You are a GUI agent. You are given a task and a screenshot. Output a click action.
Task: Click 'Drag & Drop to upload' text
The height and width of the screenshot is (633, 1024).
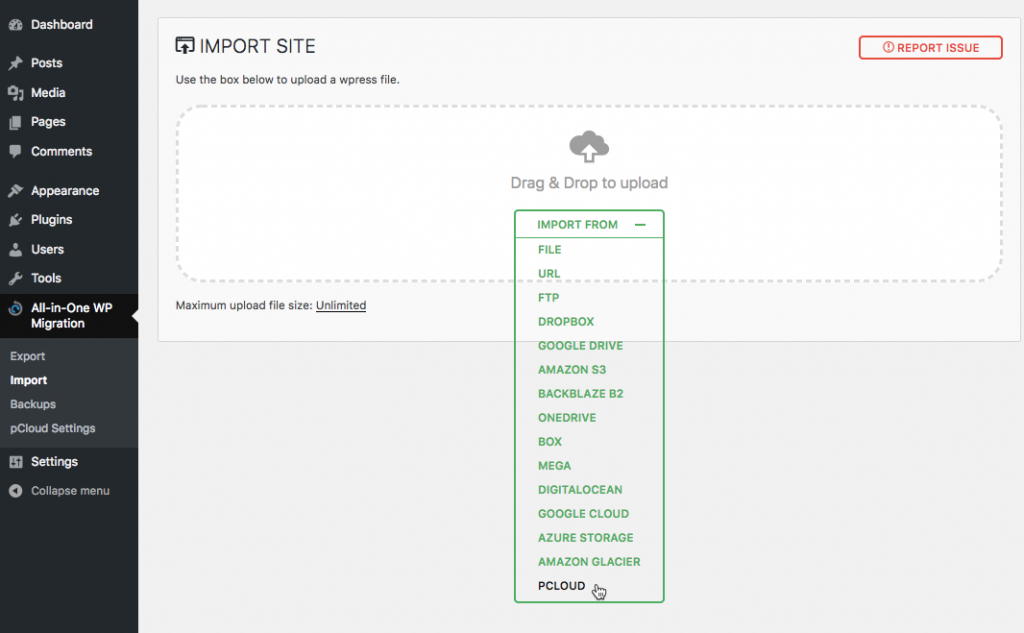(589, 183)
